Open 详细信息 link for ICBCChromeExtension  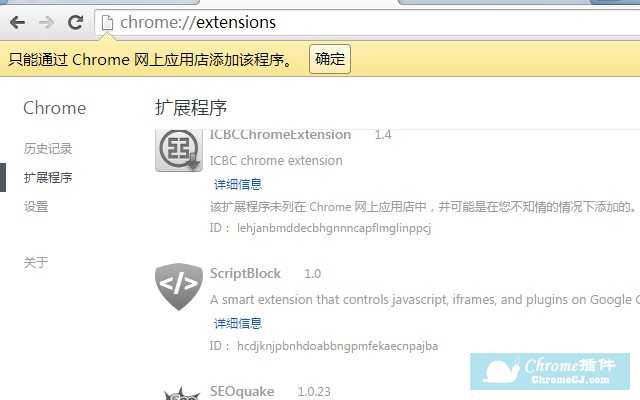(238, 184)
